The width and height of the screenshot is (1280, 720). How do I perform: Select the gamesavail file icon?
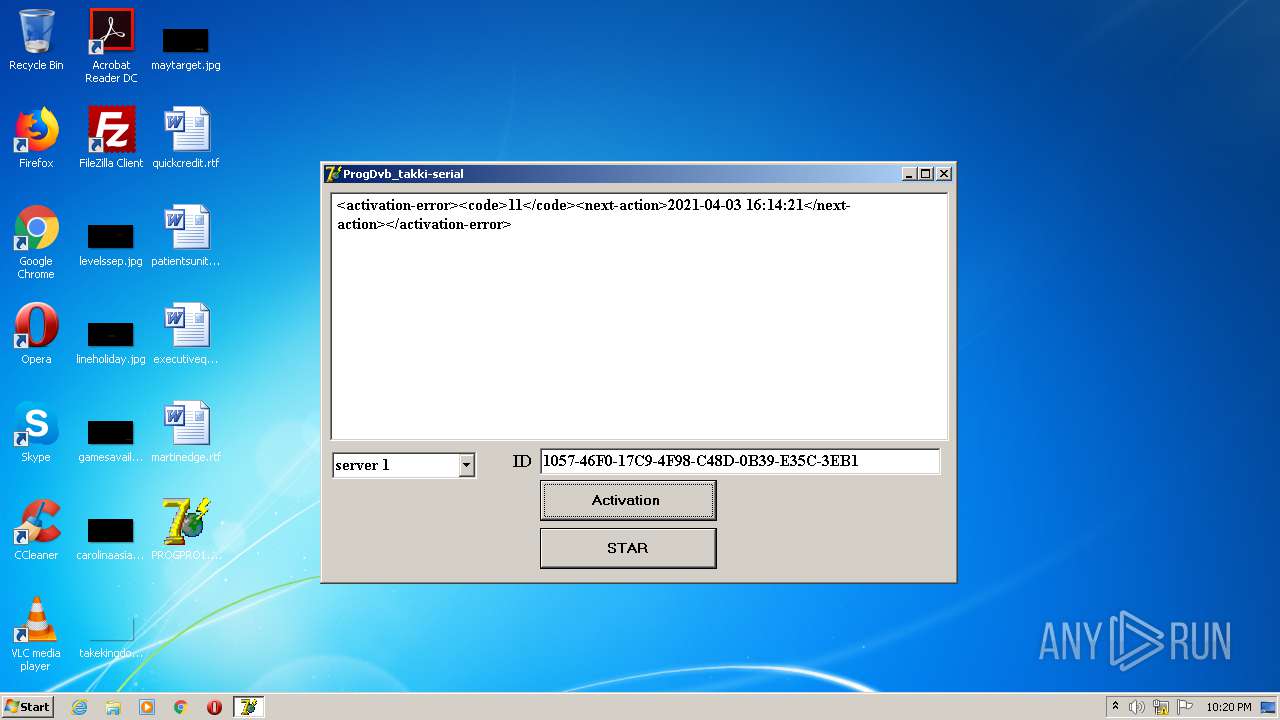pos(111,441)
